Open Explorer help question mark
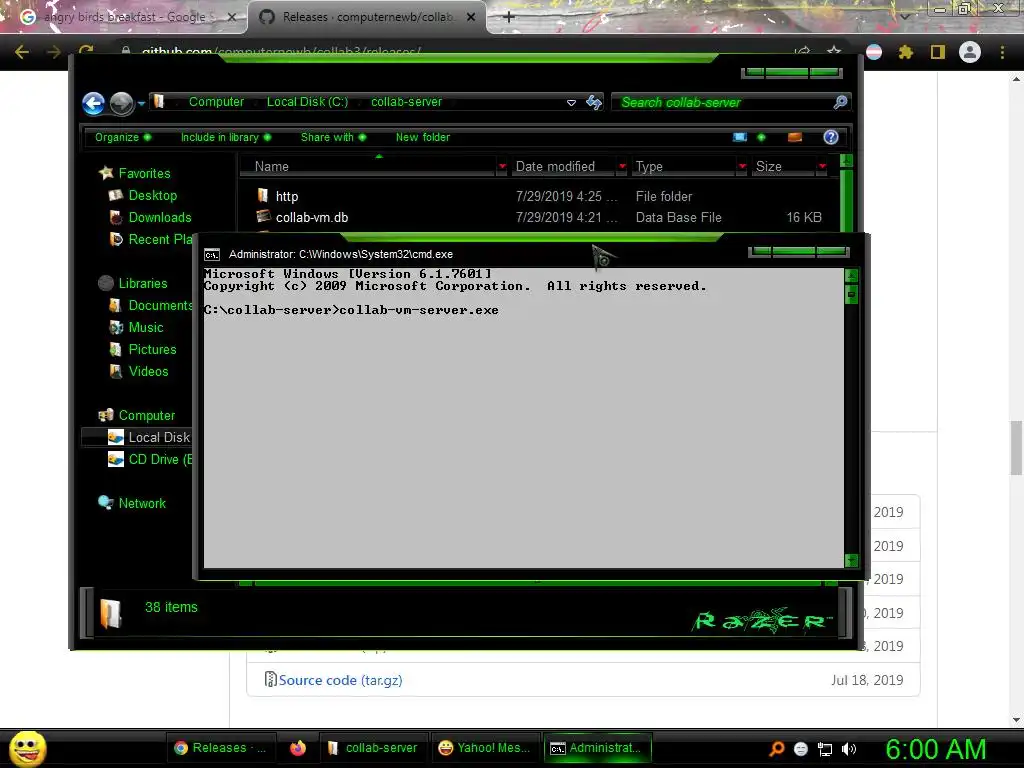 (x=831, y=137)
